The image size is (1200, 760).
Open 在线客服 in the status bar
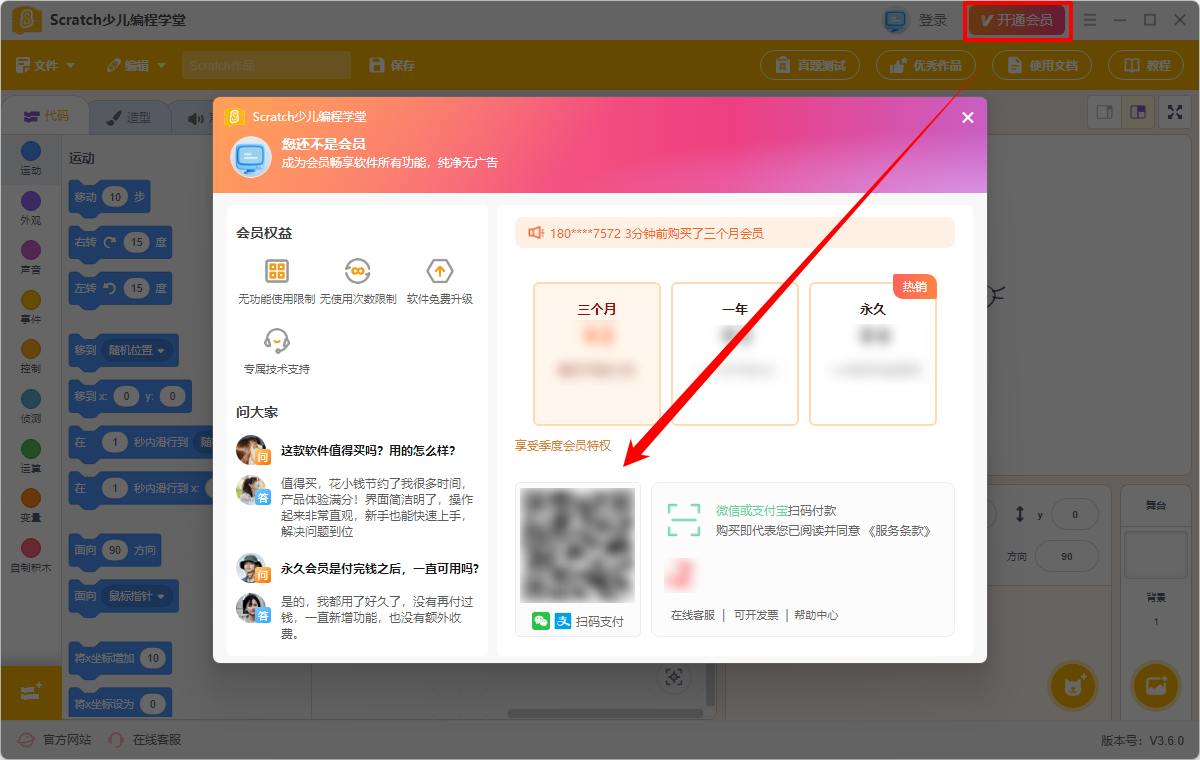pos(144,740)
